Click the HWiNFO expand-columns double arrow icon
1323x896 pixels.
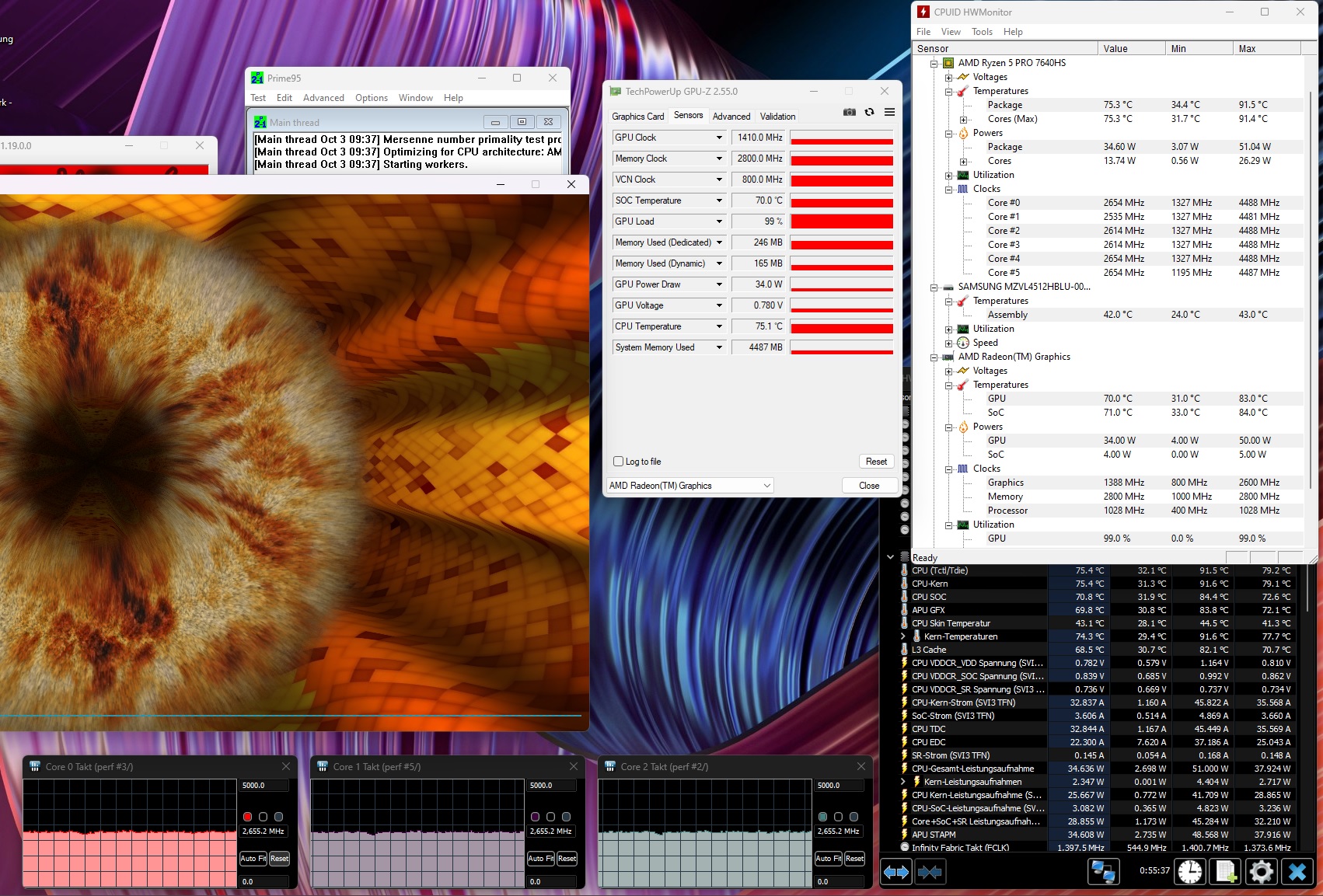[x=896, y=872]
